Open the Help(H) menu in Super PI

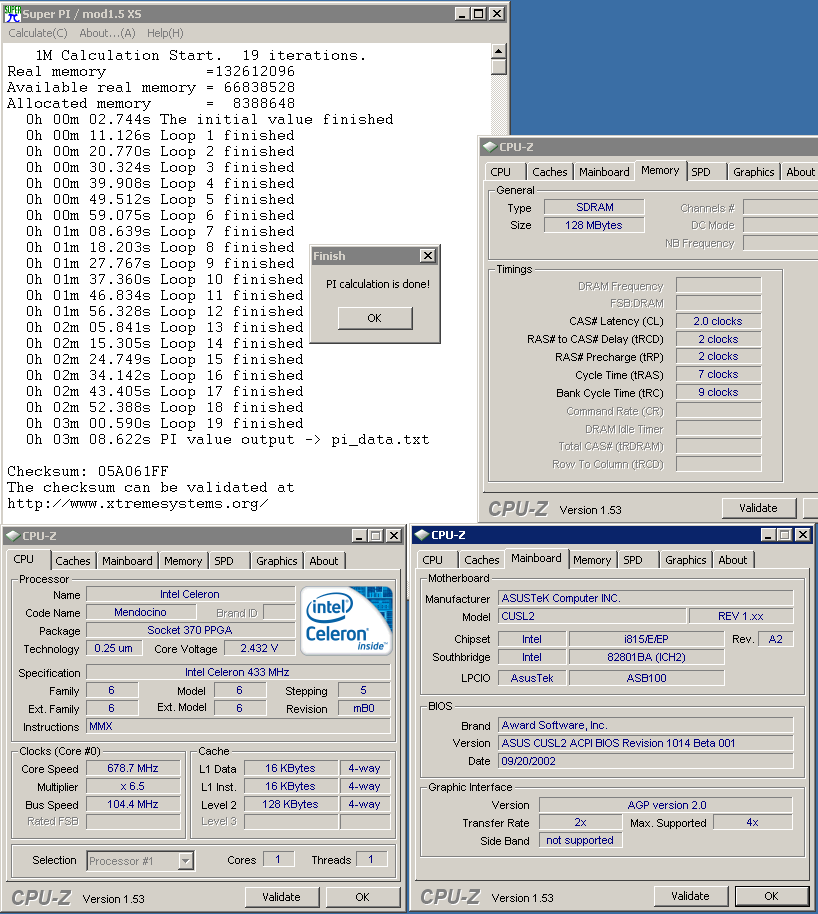coord(165,33)
